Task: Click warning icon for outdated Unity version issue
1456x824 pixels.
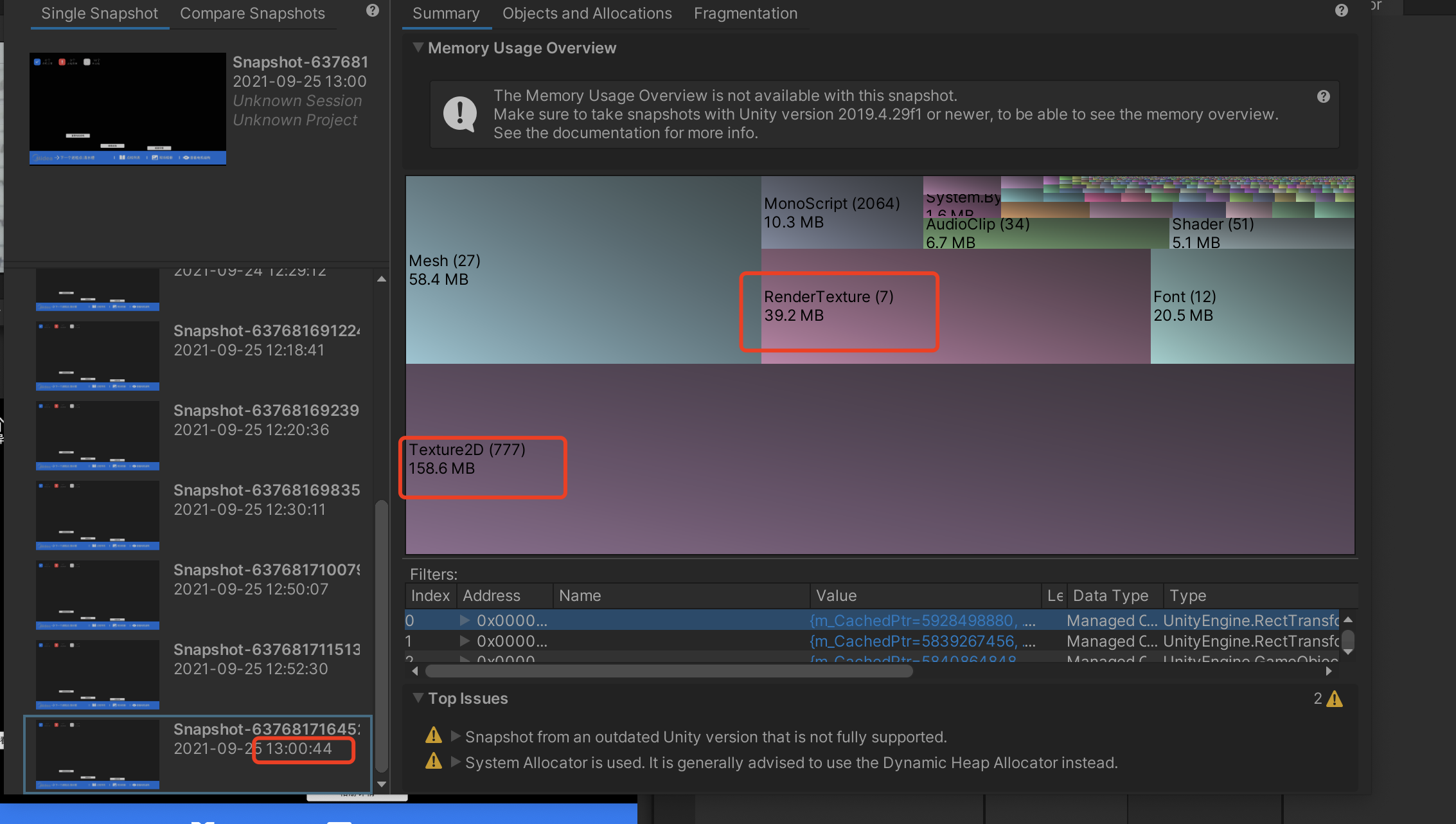Action: 434,735
